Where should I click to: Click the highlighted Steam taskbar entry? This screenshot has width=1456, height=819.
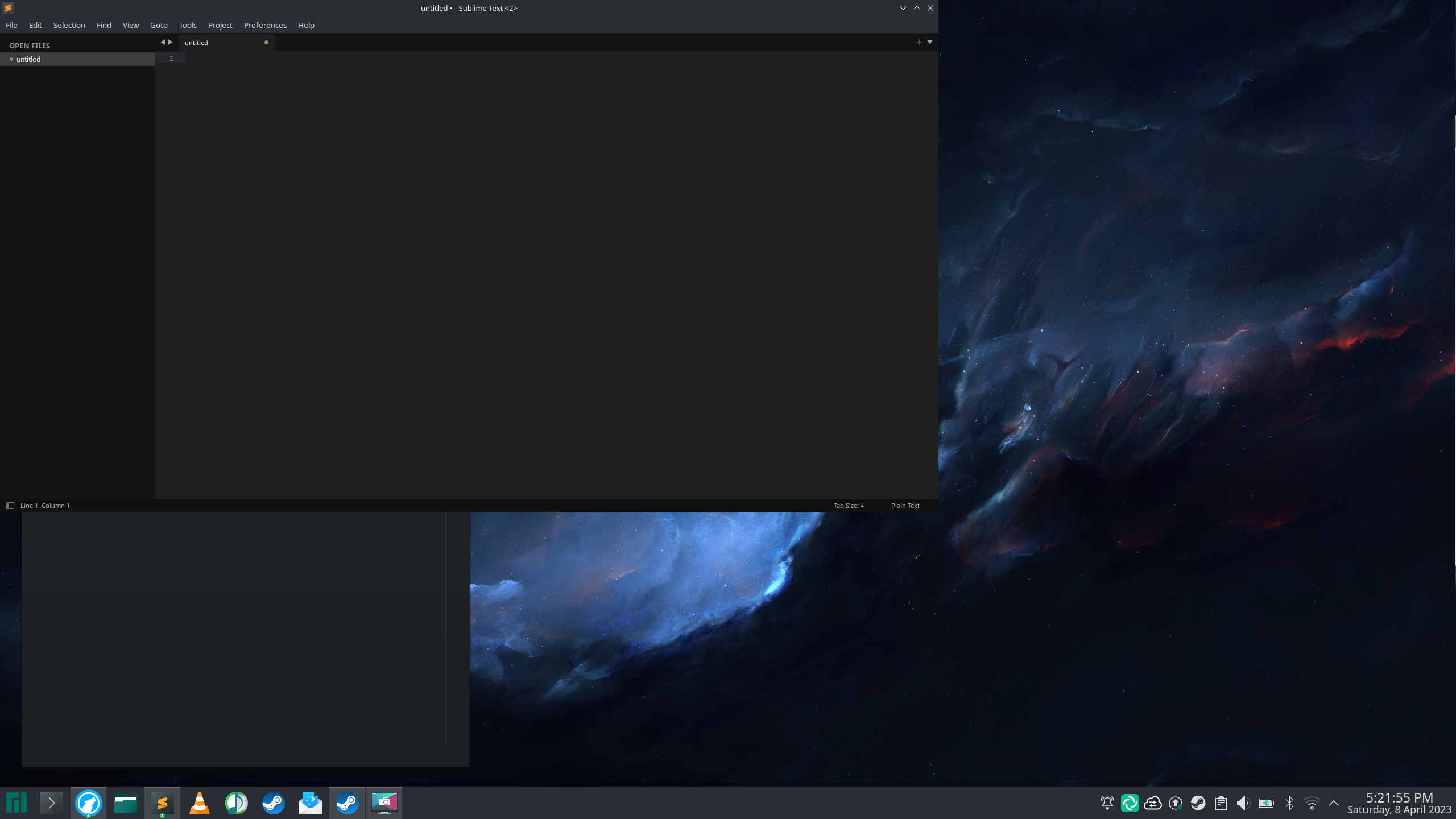tap(347, 803)
